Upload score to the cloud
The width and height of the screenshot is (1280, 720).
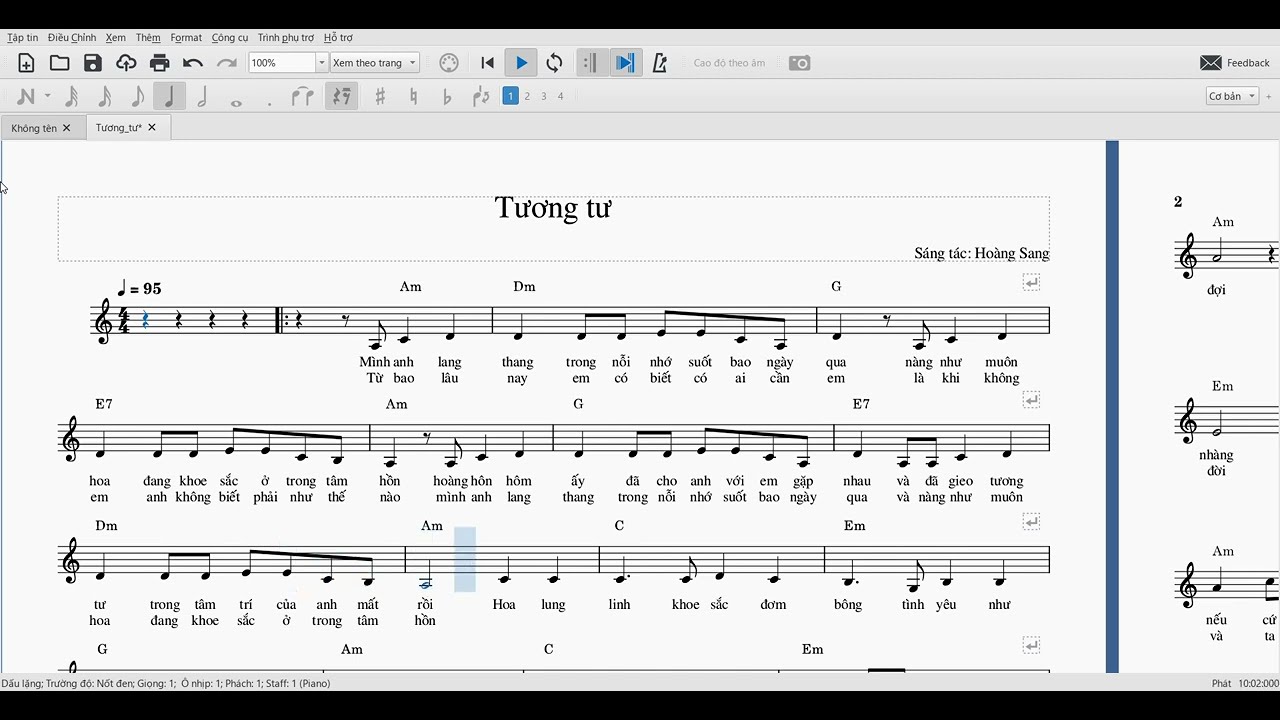[x=126, y=63]
